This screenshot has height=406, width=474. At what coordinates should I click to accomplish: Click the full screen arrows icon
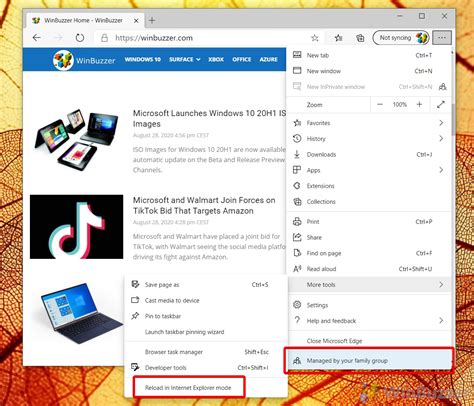tap(441, 105)
